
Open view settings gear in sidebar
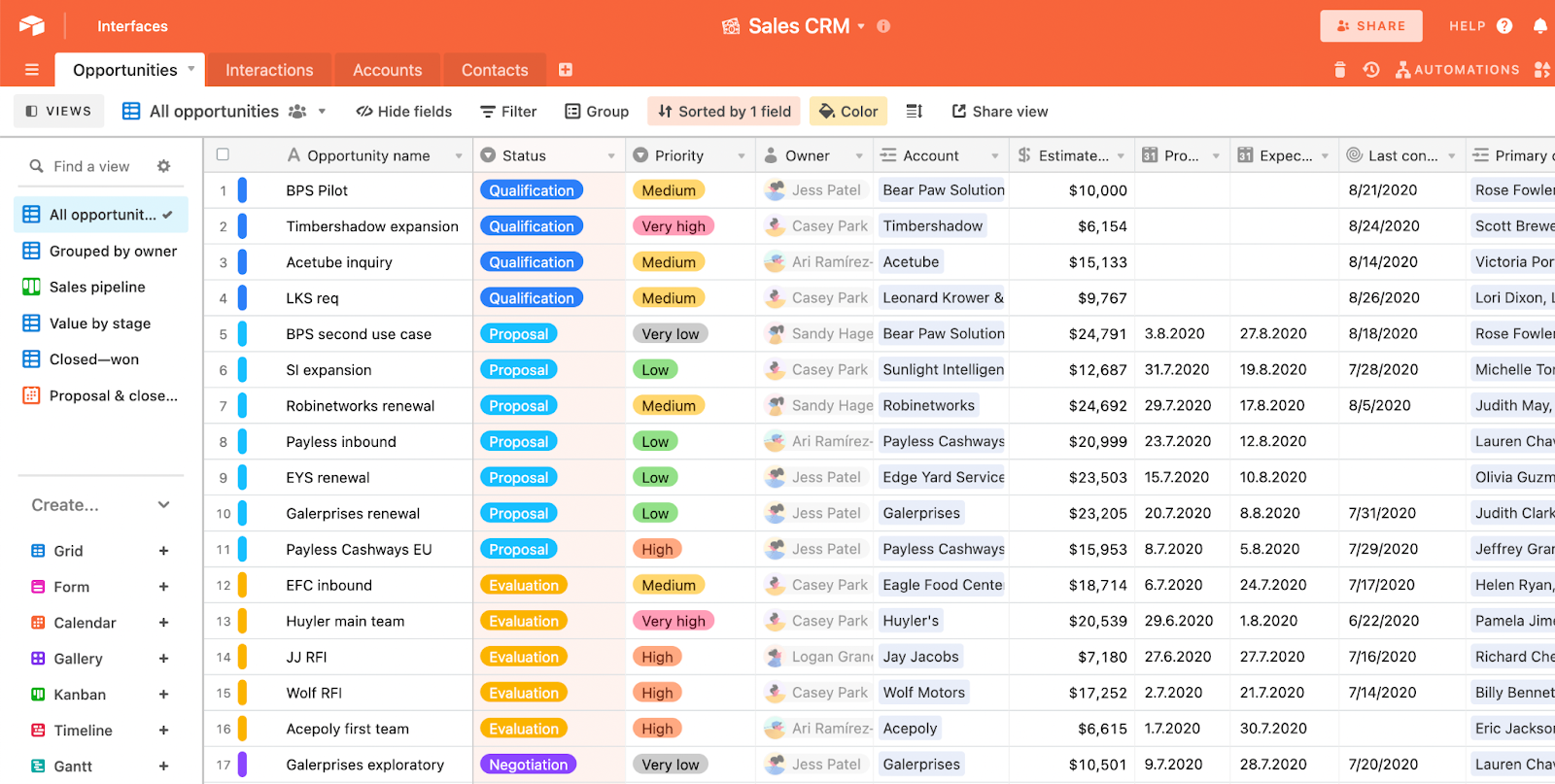coord(164,166)
